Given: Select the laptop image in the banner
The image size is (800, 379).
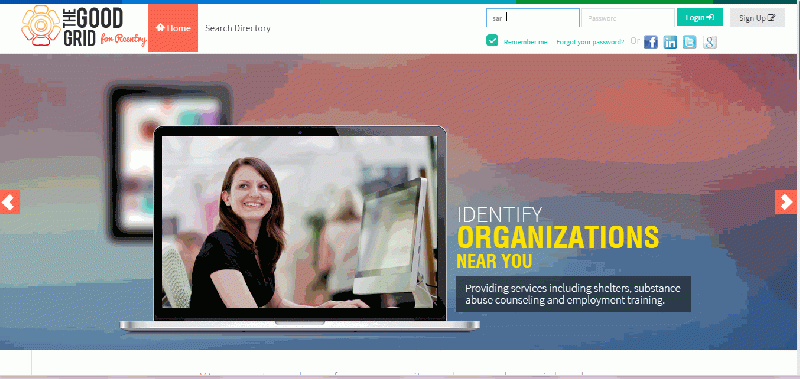Looking at the screenshot, I should [300, 228].
